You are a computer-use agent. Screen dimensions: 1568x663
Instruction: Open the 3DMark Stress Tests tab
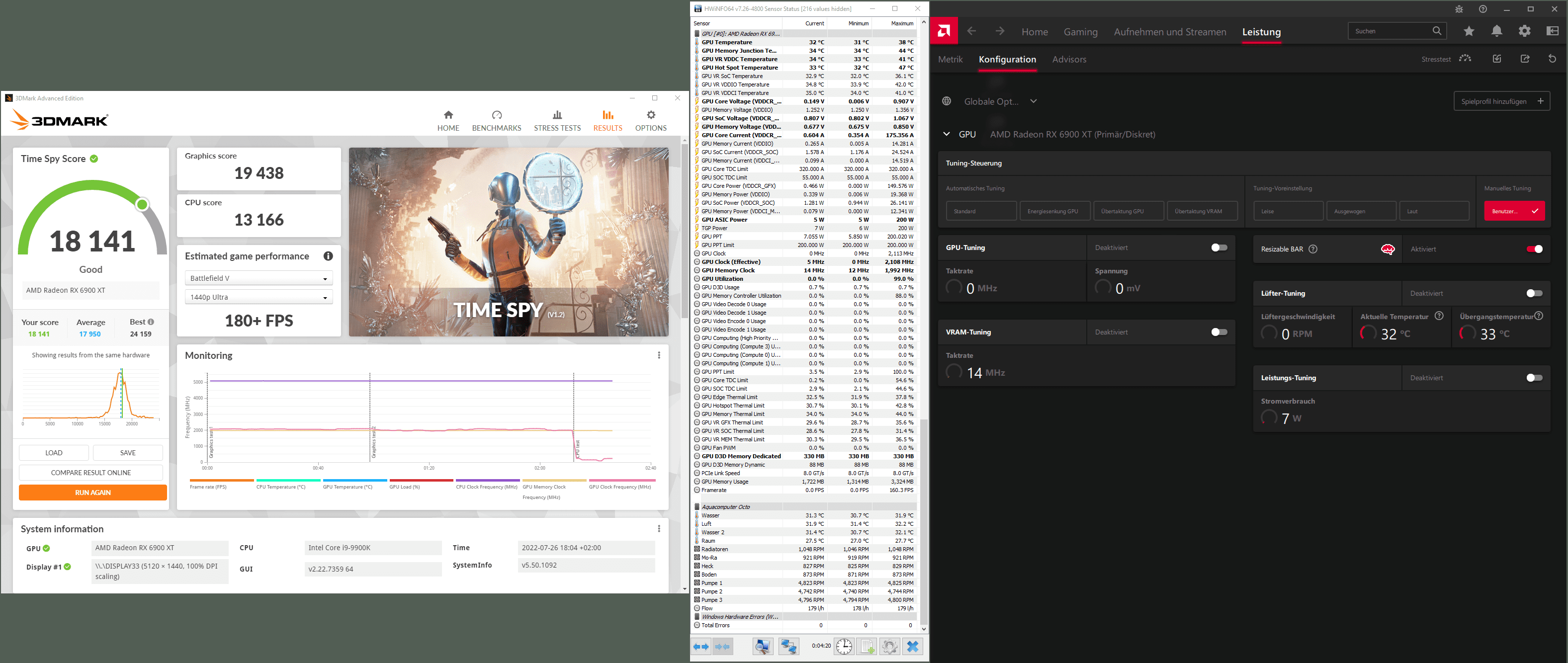(x=557, y=120)
